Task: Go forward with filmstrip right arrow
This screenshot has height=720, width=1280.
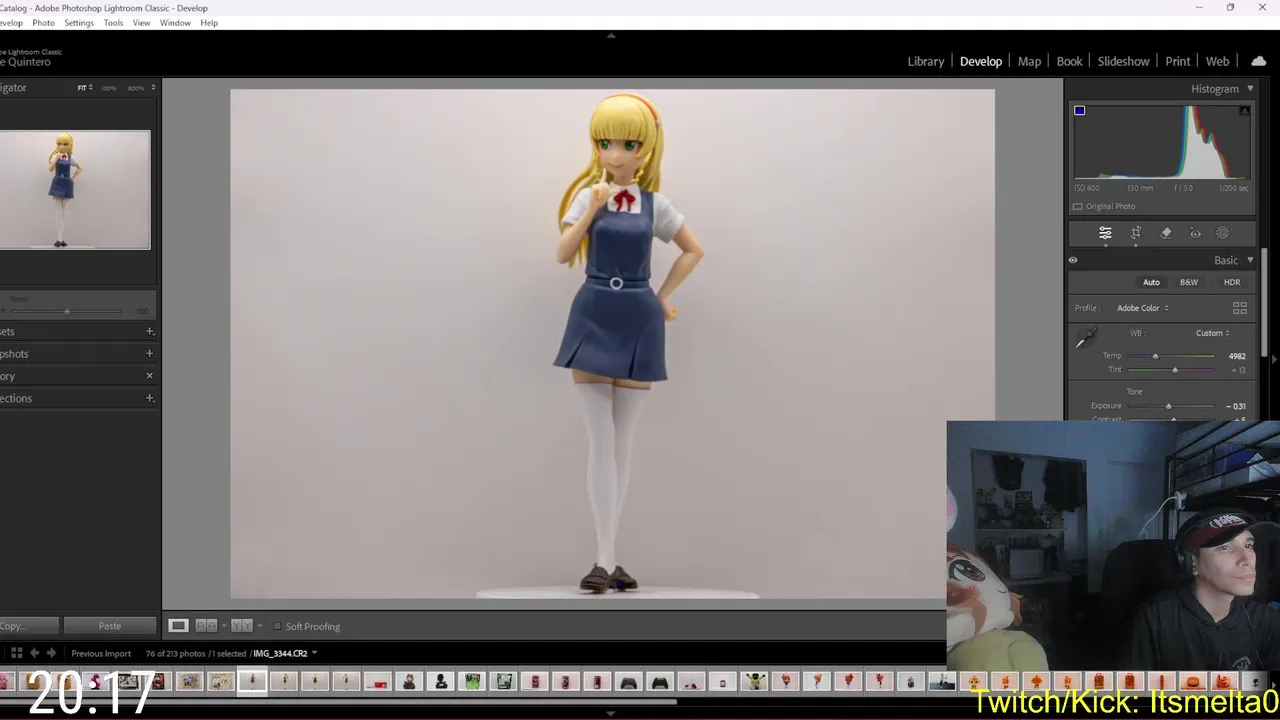Action: 51,653
